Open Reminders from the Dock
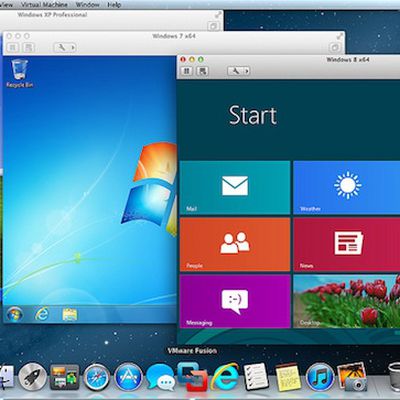 click(256, 377)
